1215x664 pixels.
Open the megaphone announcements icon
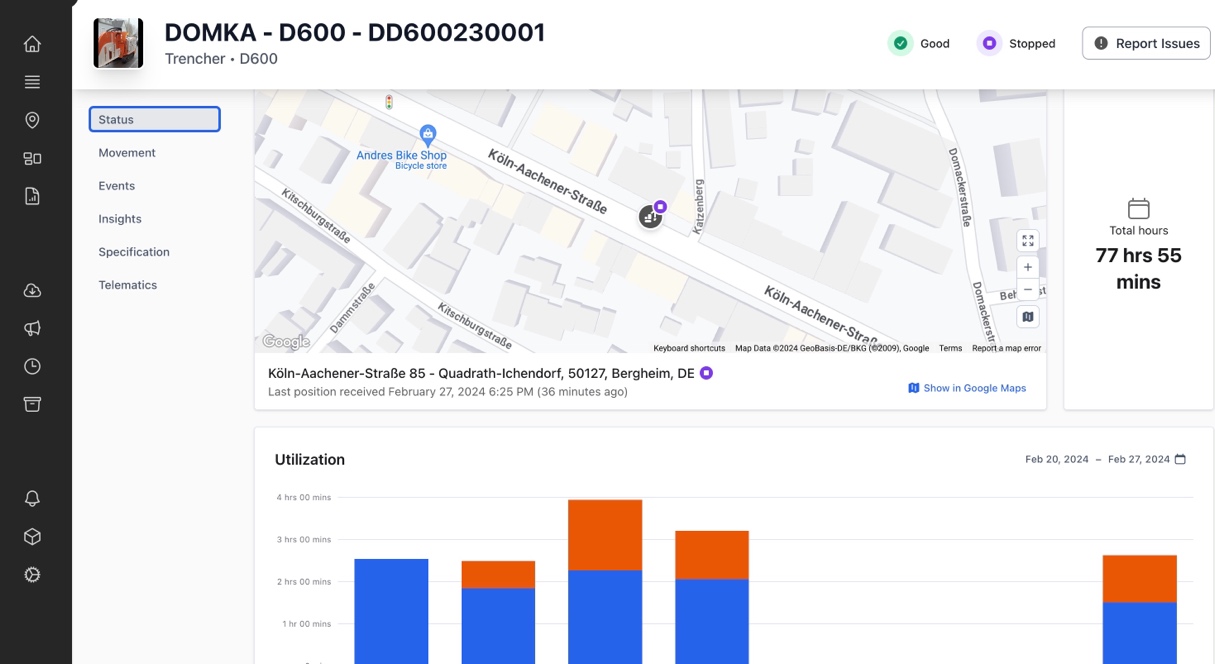[32, 328]
